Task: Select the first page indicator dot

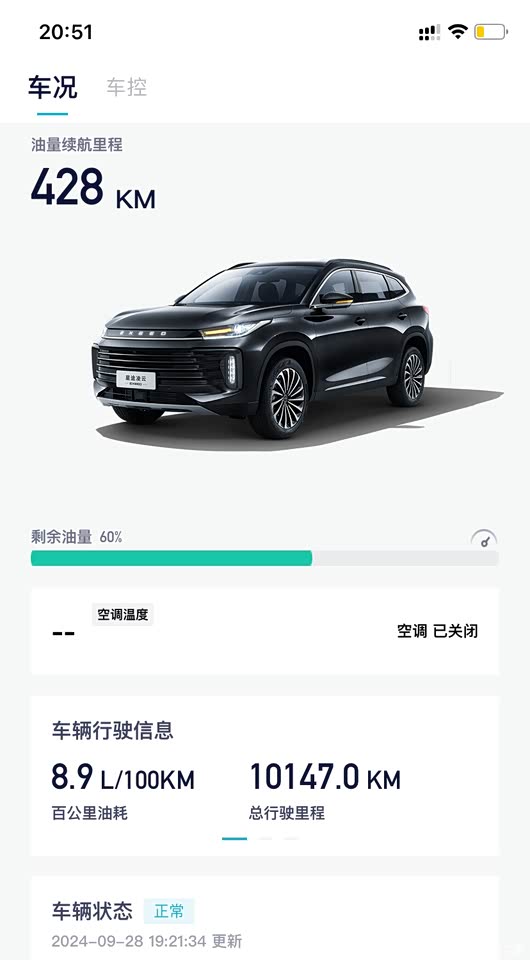Action: 234,838
